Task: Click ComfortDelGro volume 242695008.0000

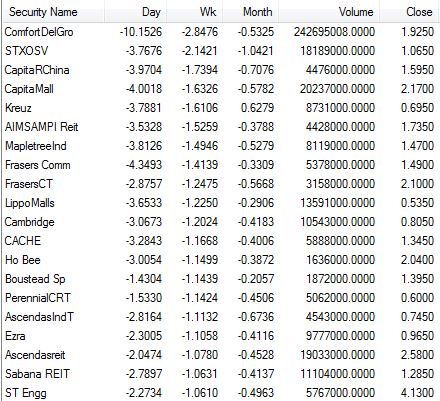Action: pyautogui.click(x=334, y=32)
